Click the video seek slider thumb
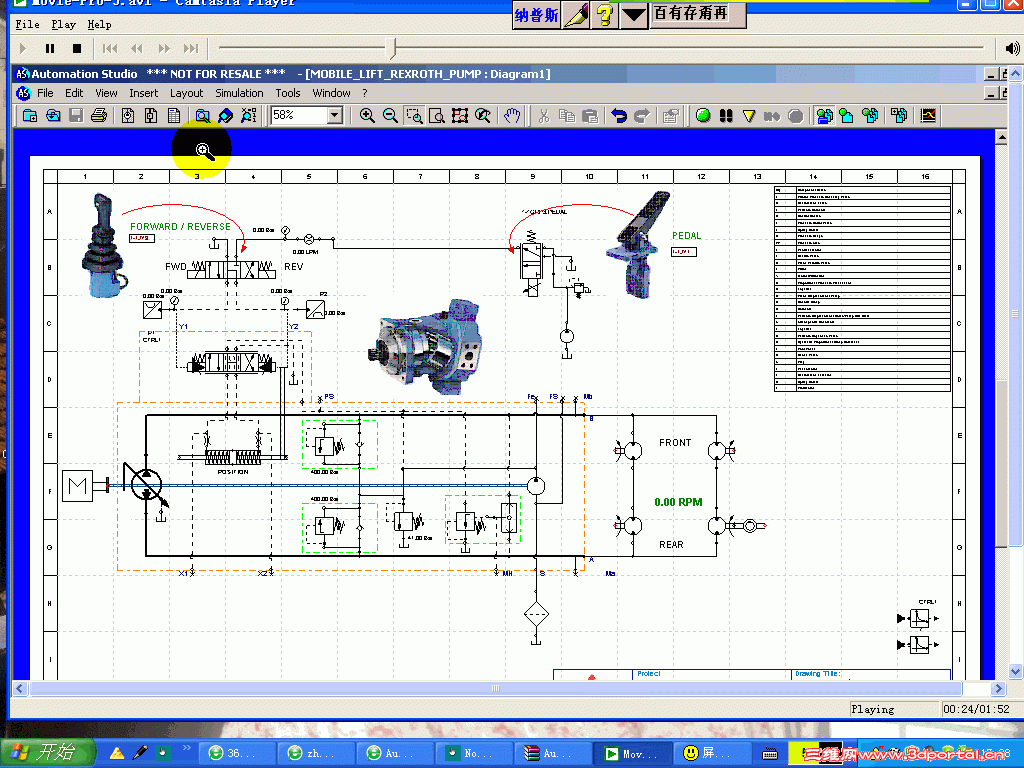1024x768 pixels. click(x=391, y=48)
